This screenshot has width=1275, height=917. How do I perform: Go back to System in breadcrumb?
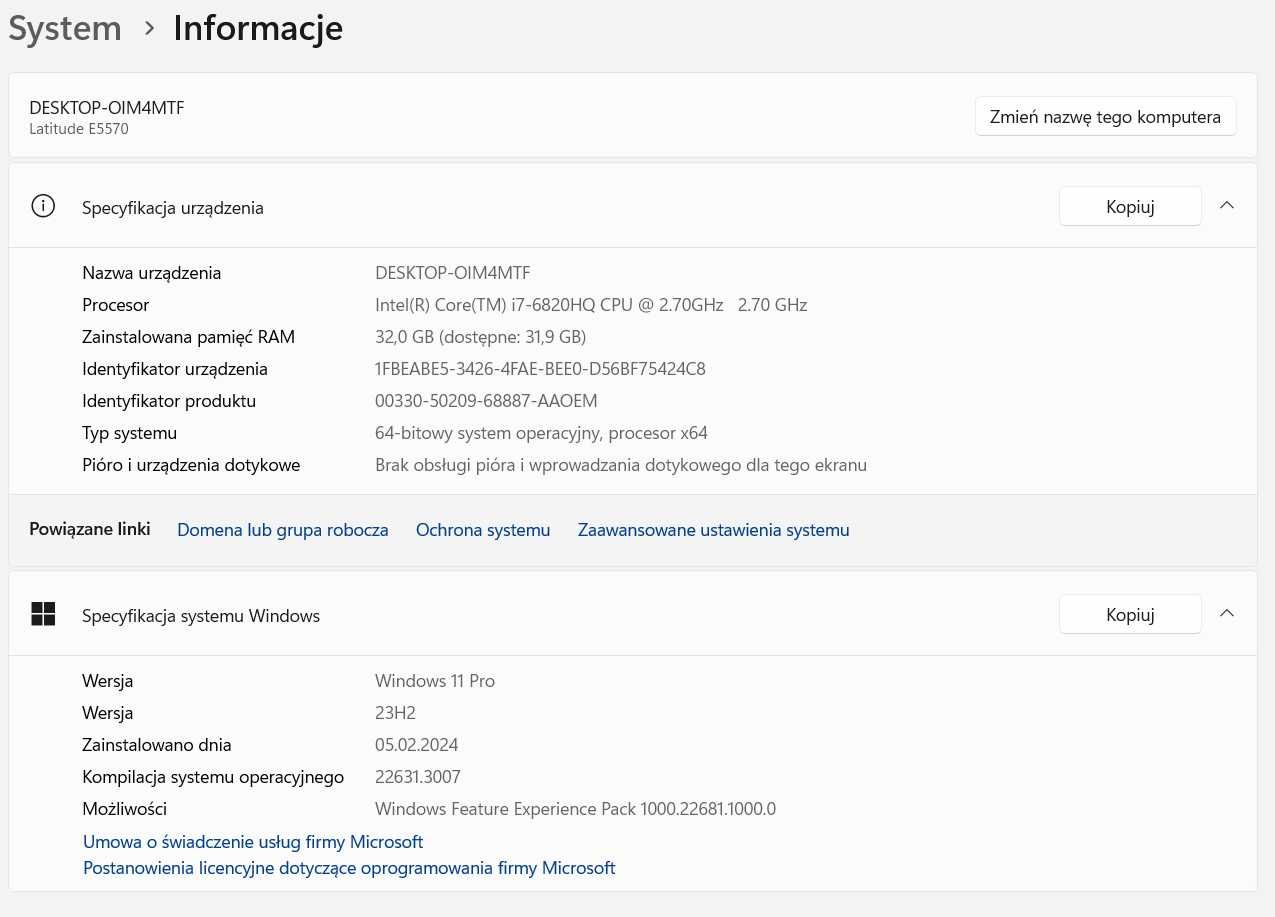(x=65, y=28)
